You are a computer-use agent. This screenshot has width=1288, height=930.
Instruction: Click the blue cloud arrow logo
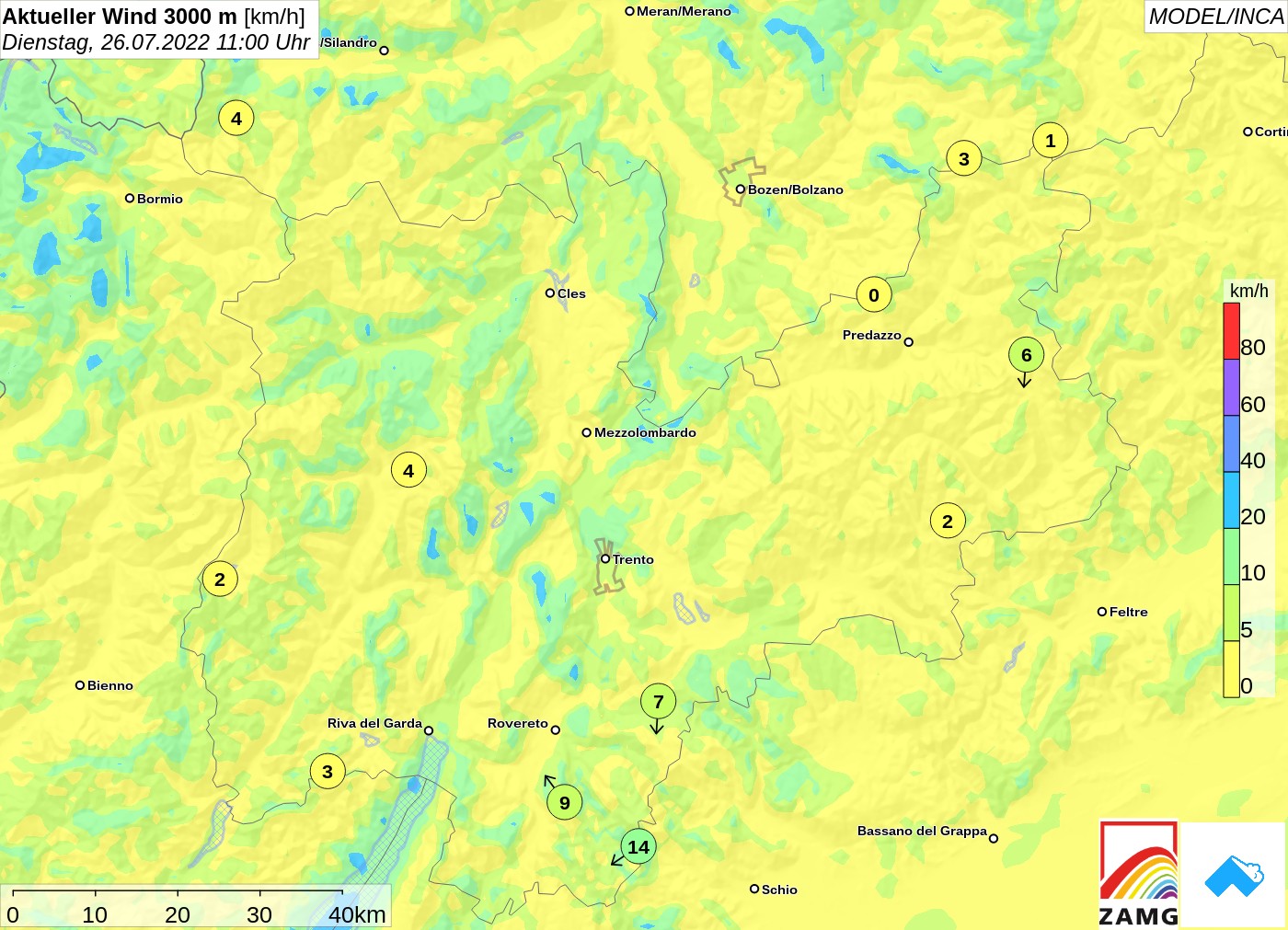(1234, 875)
